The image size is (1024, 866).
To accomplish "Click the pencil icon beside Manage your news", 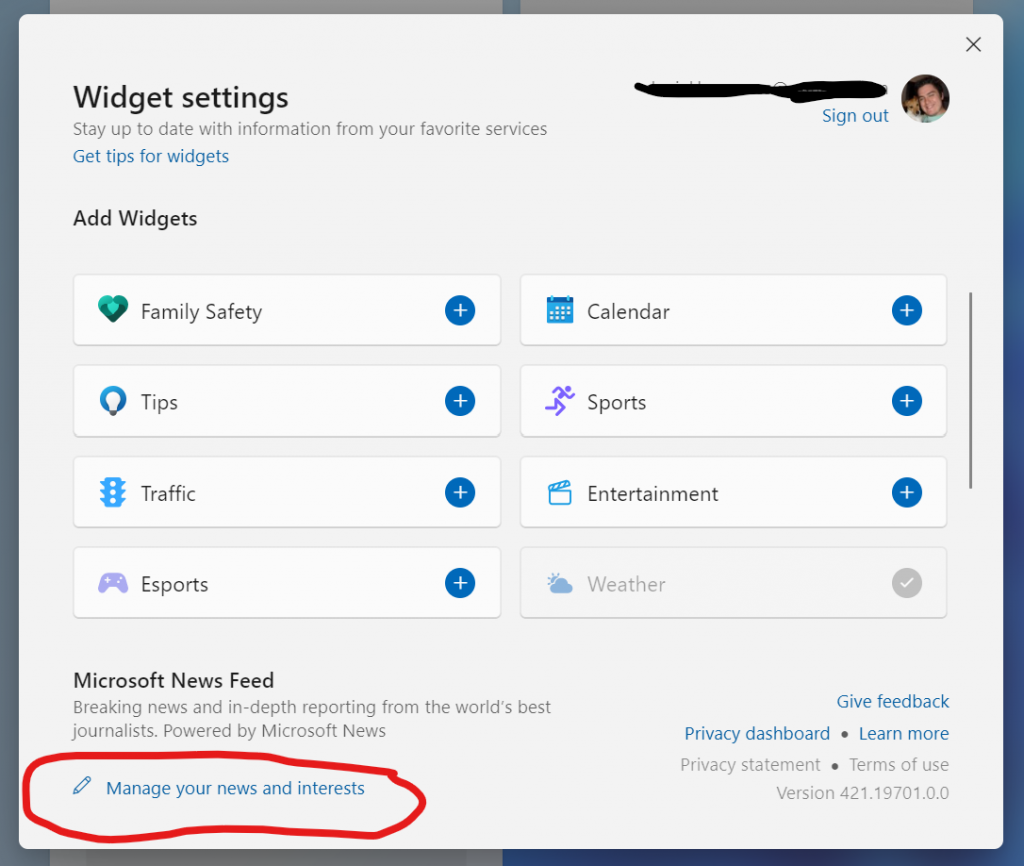I will pos(82,786).
